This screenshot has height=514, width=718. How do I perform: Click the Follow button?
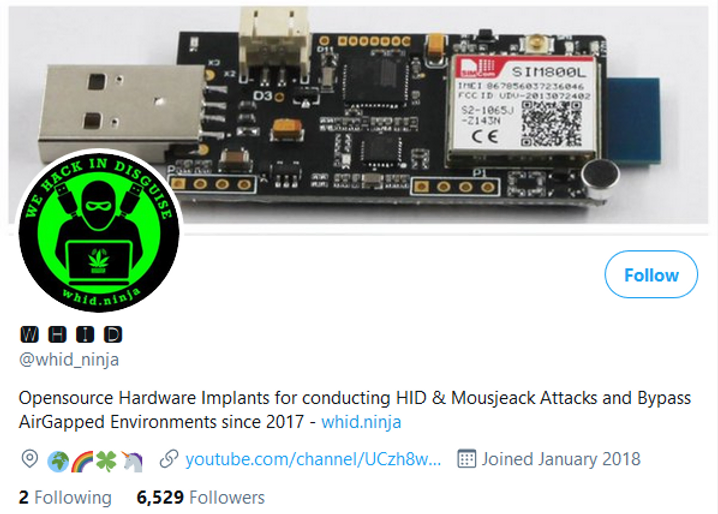coord(651,274)
